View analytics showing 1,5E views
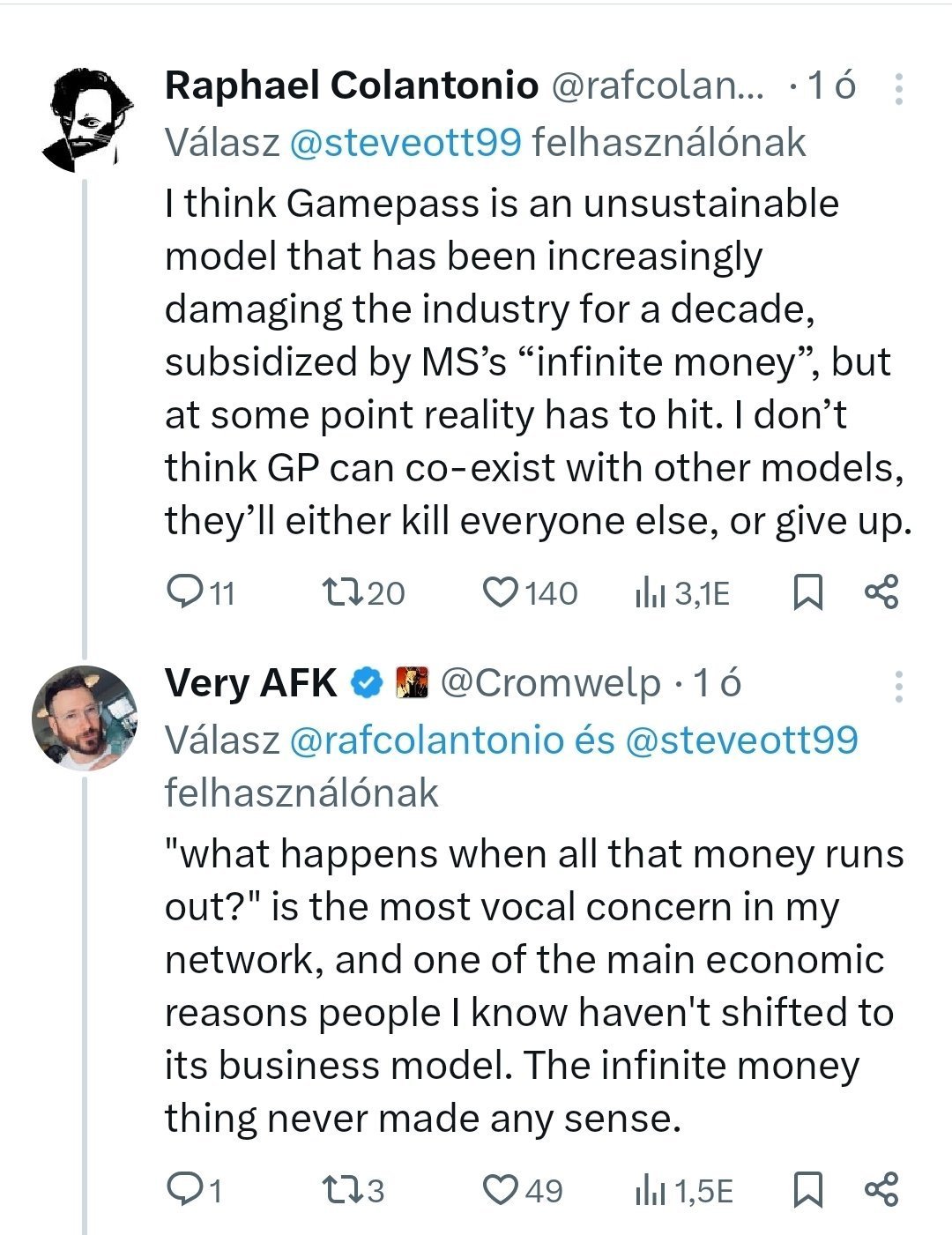The height and width of the screenshot is (1235, 952). tap(649, 1192)
